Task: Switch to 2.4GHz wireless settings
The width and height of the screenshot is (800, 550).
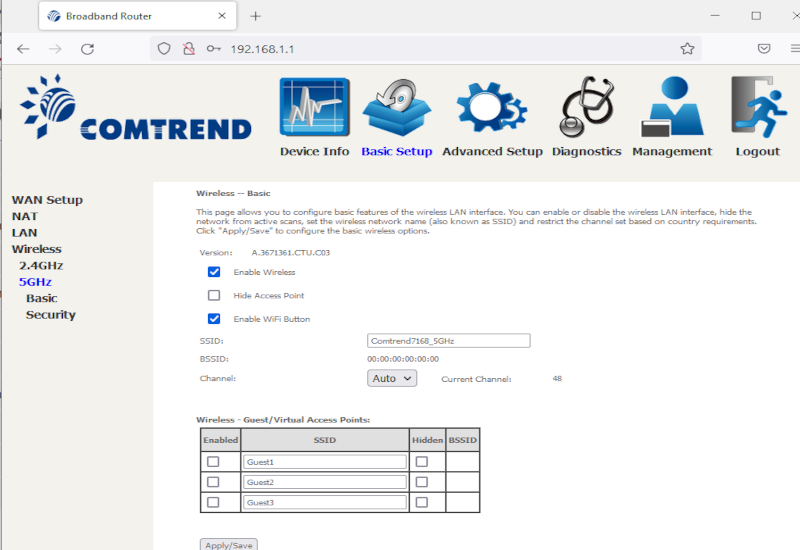Action: point(41,265)
